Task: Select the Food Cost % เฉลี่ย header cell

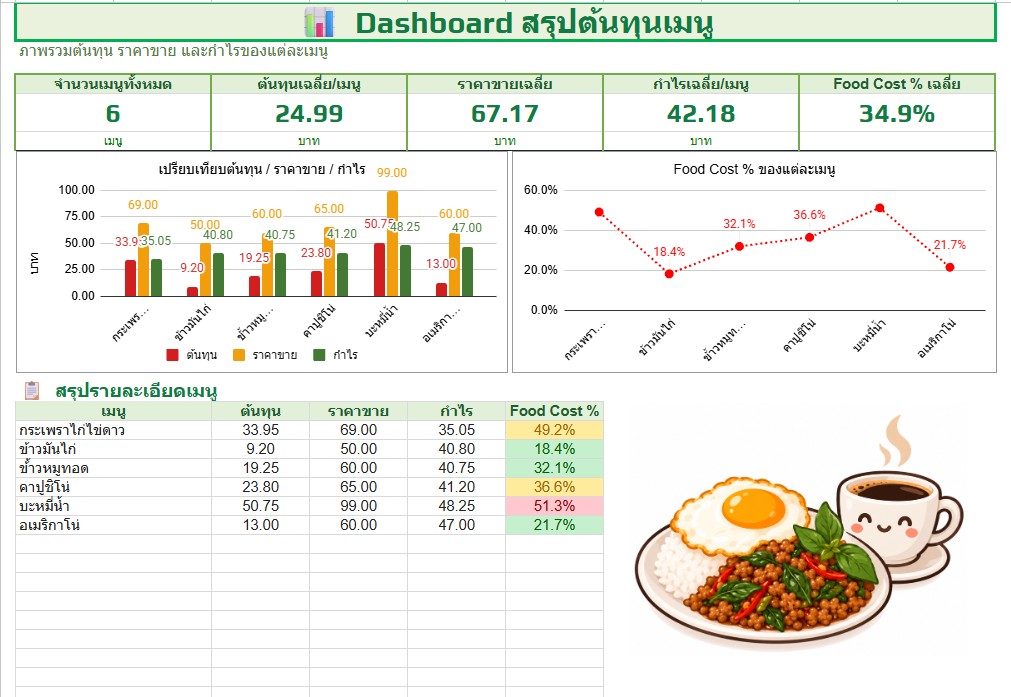Action: 897,84
